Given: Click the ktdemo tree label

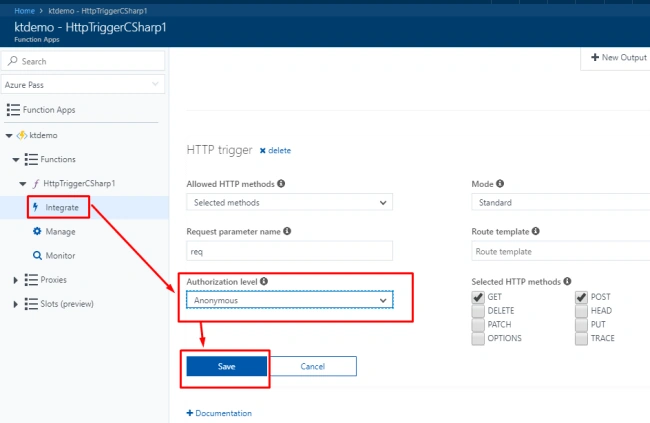Looking at the screenshot, I should 44,135.
